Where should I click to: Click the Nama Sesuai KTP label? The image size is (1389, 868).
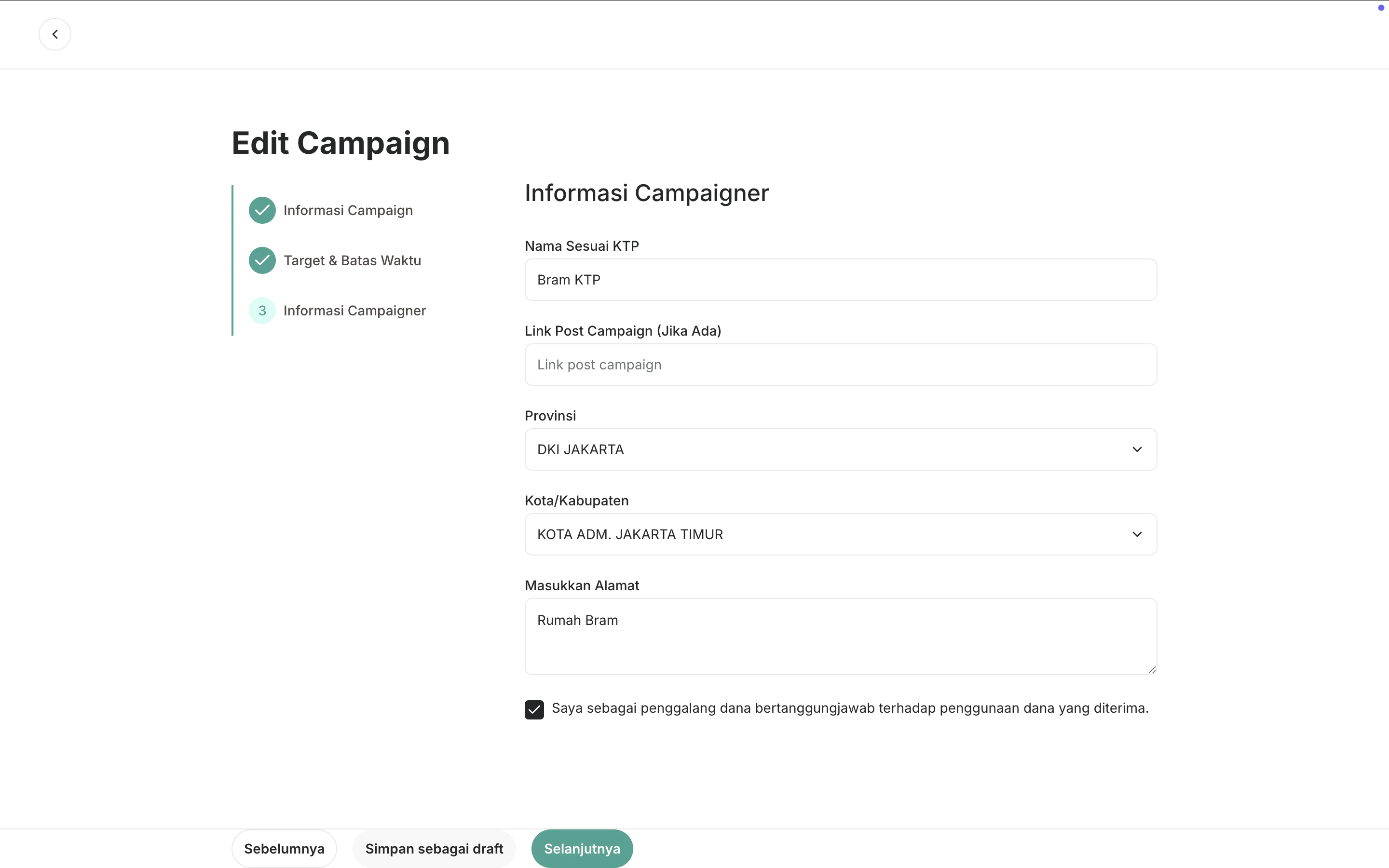(582, 246)
